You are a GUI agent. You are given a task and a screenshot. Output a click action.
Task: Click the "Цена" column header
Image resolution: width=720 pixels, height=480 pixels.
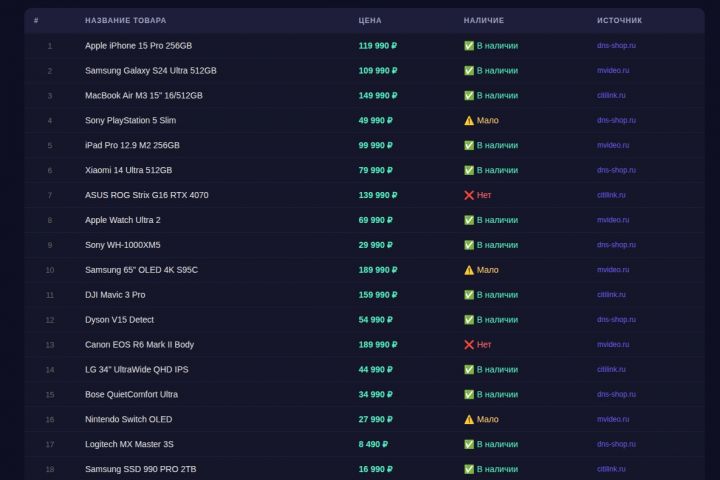[370, 21]
